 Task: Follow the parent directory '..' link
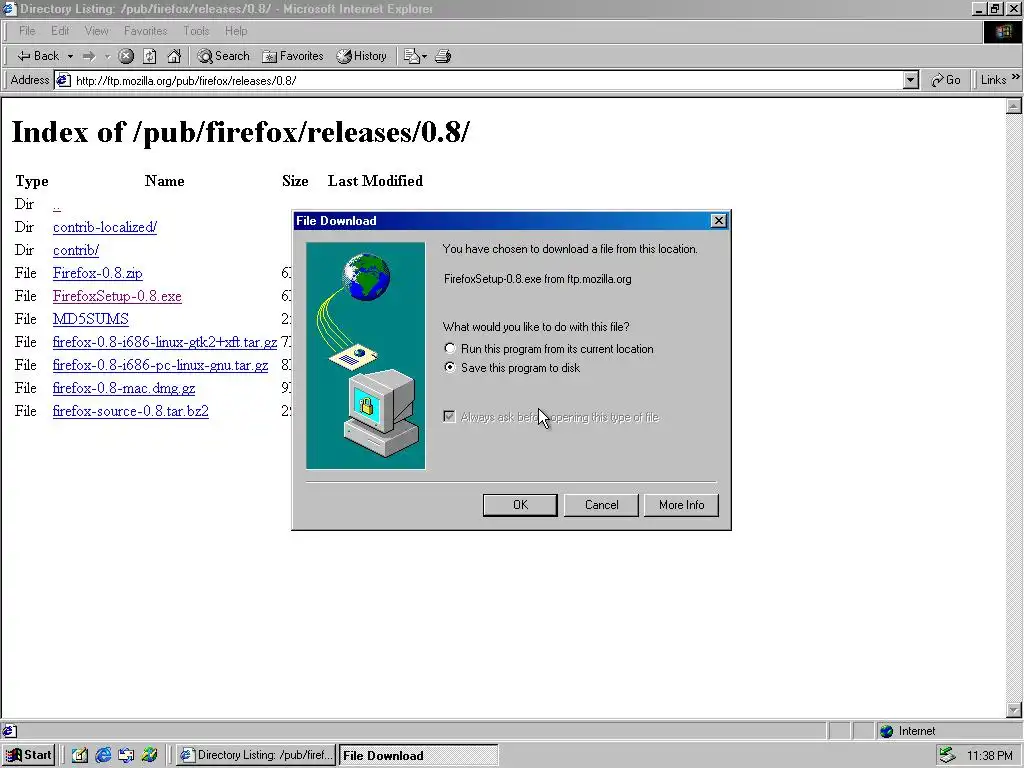tap(57, 205)
